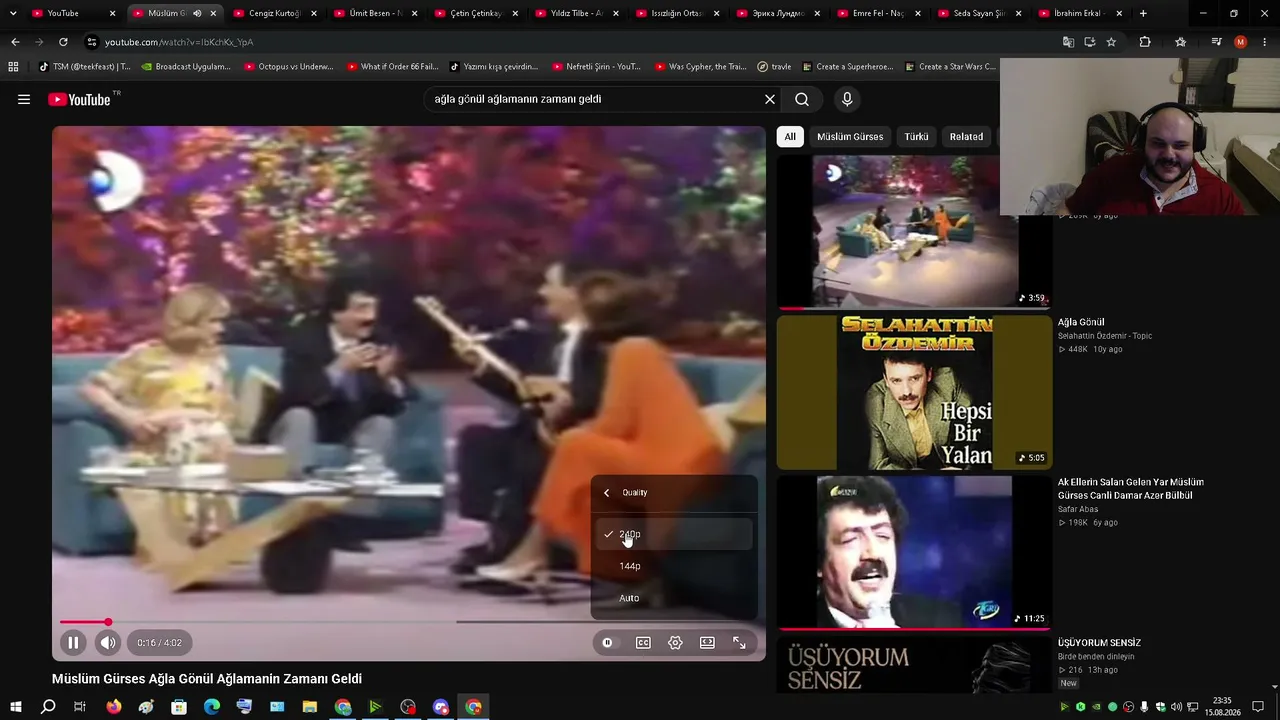Enter full screen on the video

pos(739,643)
